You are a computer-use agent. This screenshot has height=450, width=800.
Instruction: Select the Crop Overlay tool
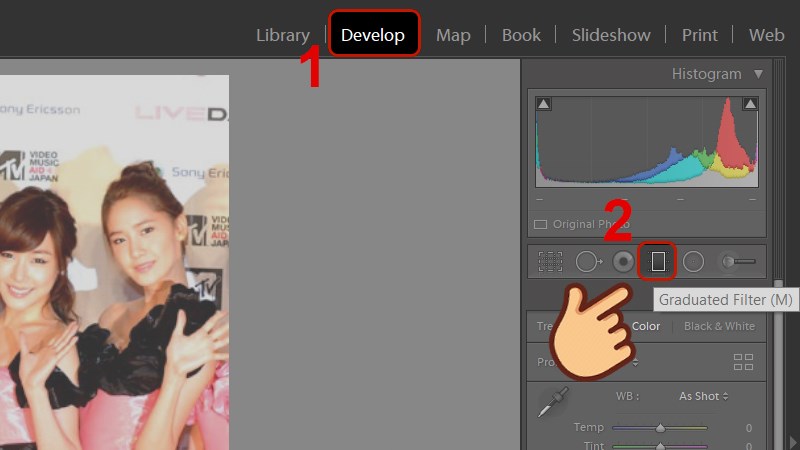551,262
